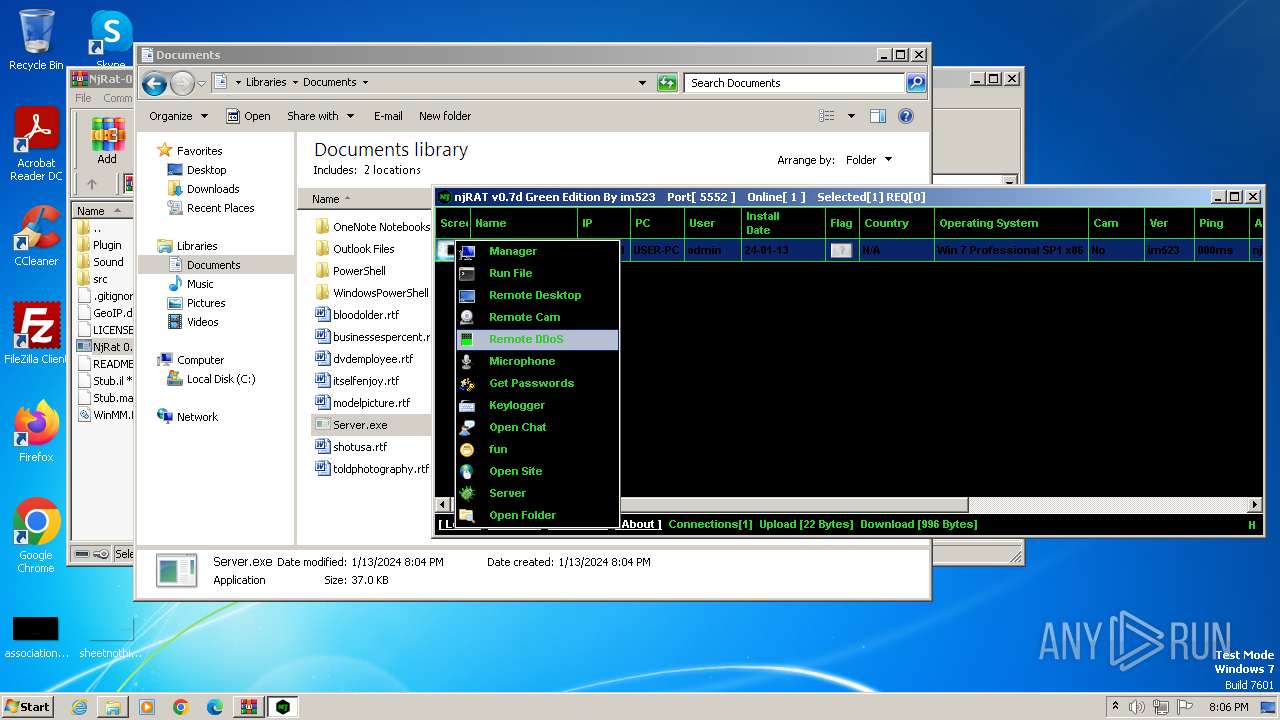
Task: Click the Open Folder icon in context menu
Action: [467, 515]
